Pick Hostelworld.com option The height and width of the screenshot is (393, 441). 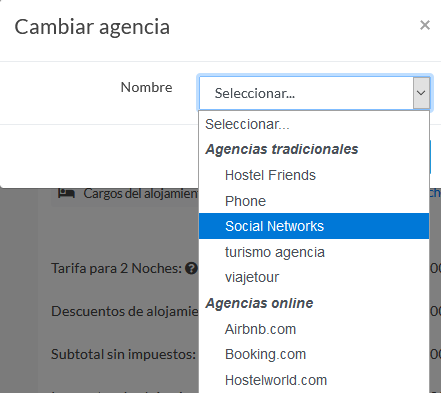314,380
